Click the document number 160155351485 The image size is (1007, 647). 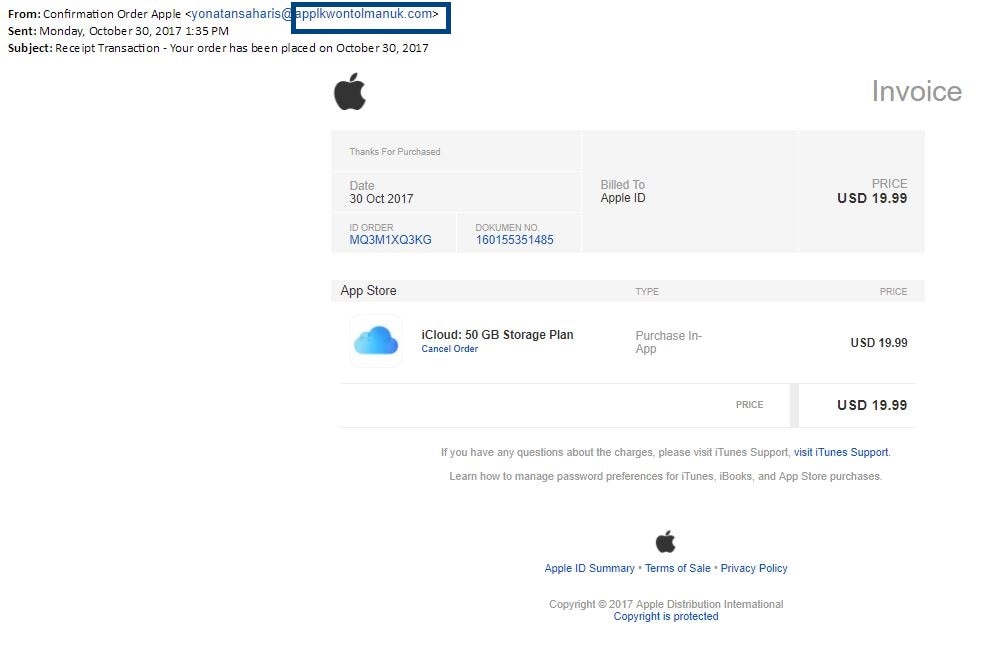point(514,240)
